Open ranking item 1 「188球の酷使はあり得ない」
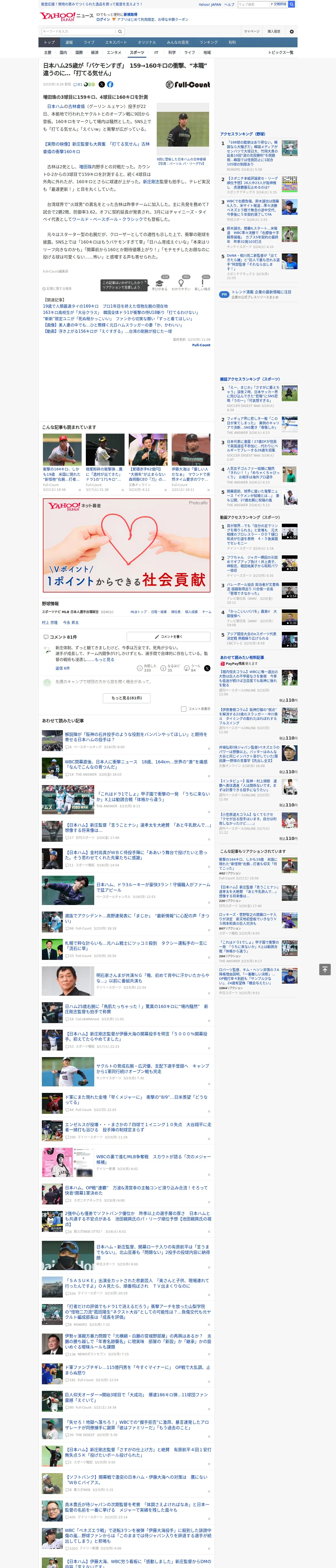The image size is (336, 1568). click(253, 154)
